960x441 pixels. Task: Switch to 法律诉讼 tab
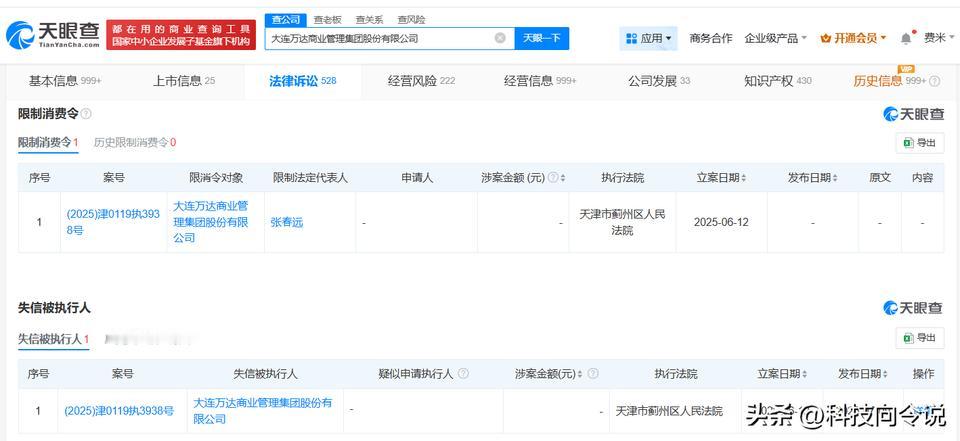pyautogui.click(x=302, y=81)
